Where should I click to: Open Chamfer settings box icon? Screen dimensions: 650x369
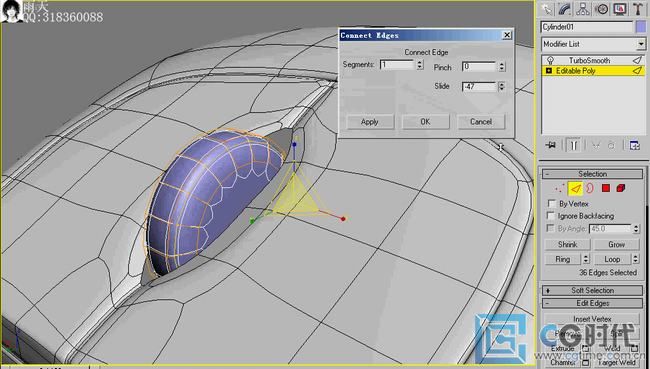[x=585, y=363]
